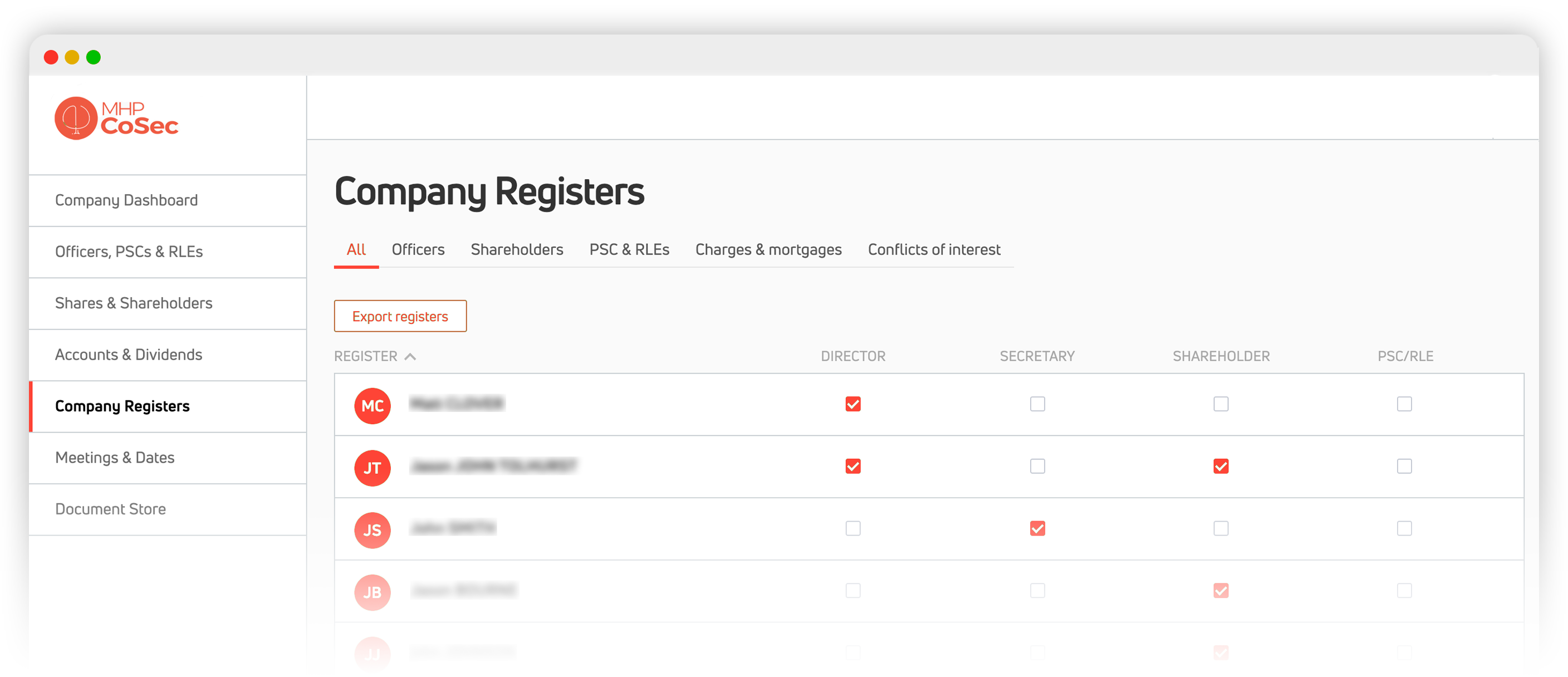Check PSC/RLE checkbox in MC row

[x=1404, y=404]
